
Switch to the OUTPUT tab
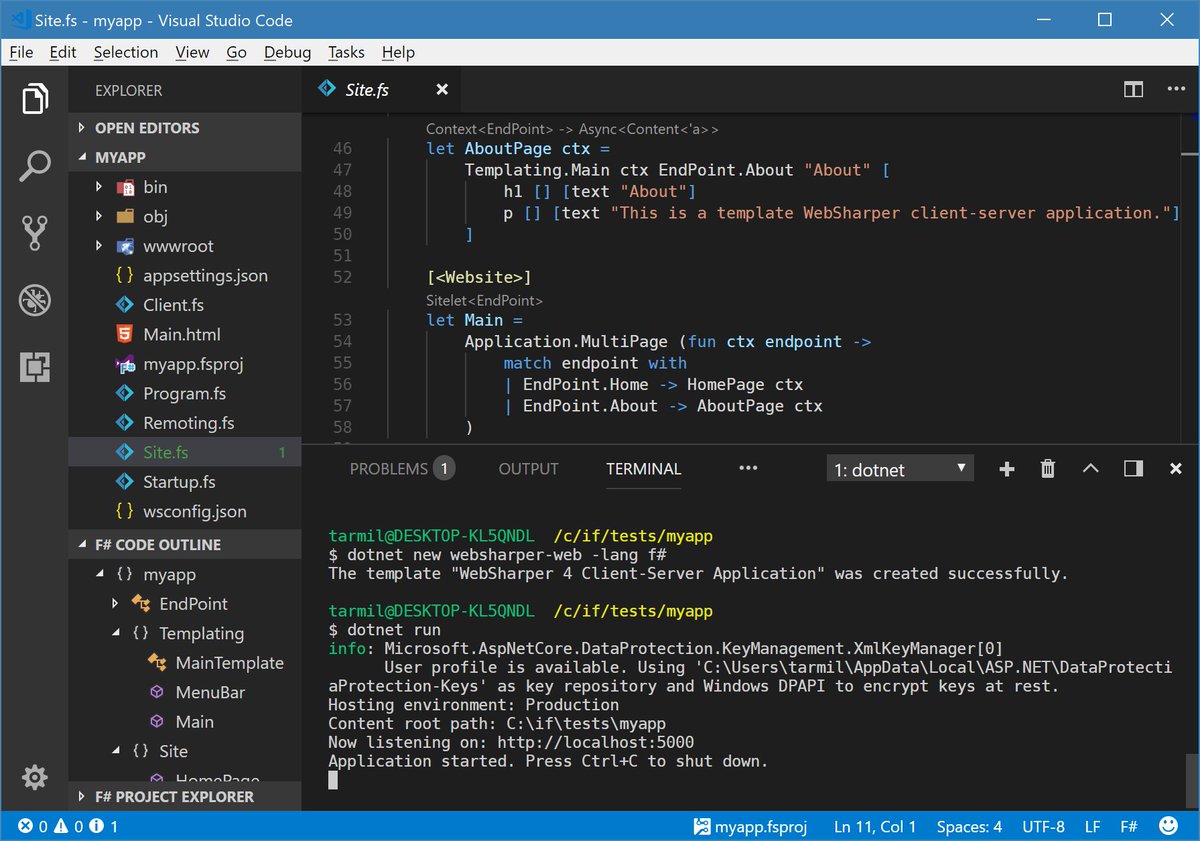[528, 469]
